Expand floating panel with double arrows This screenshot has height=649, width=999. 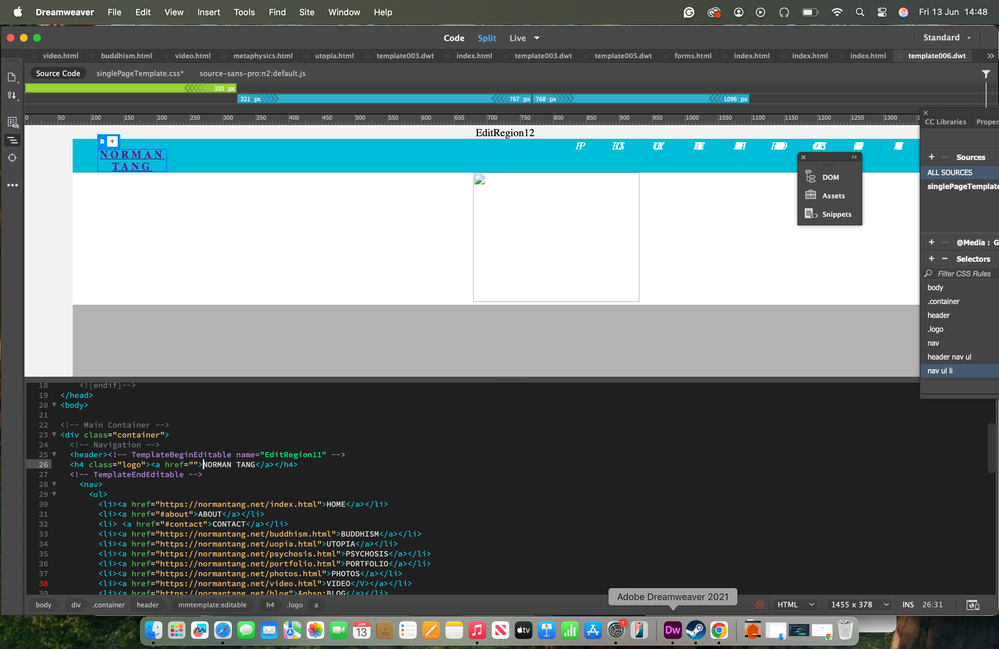(x=854, y=157)
